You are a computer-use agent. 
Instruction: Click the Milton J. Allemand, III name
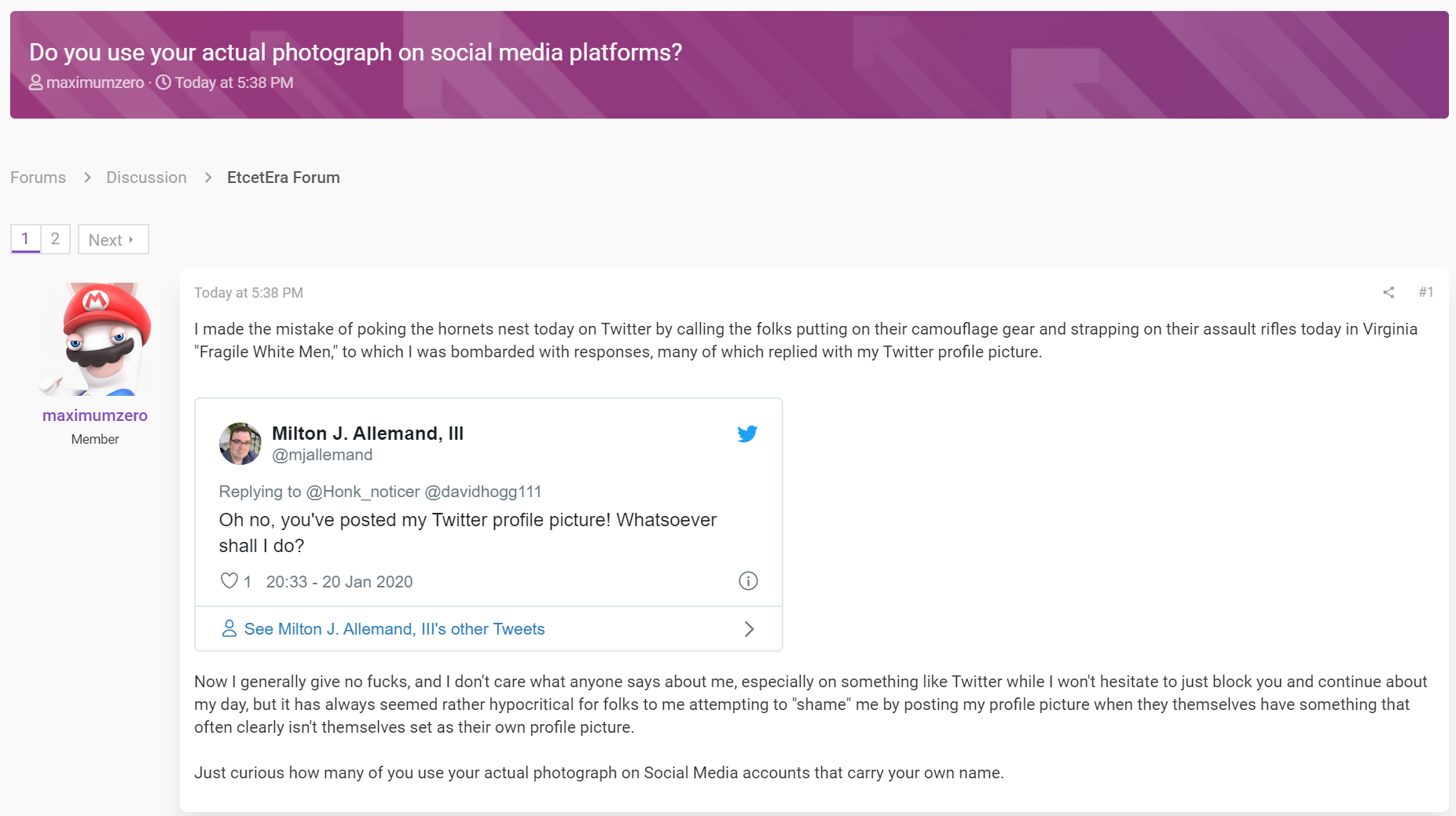coord(368,434)
